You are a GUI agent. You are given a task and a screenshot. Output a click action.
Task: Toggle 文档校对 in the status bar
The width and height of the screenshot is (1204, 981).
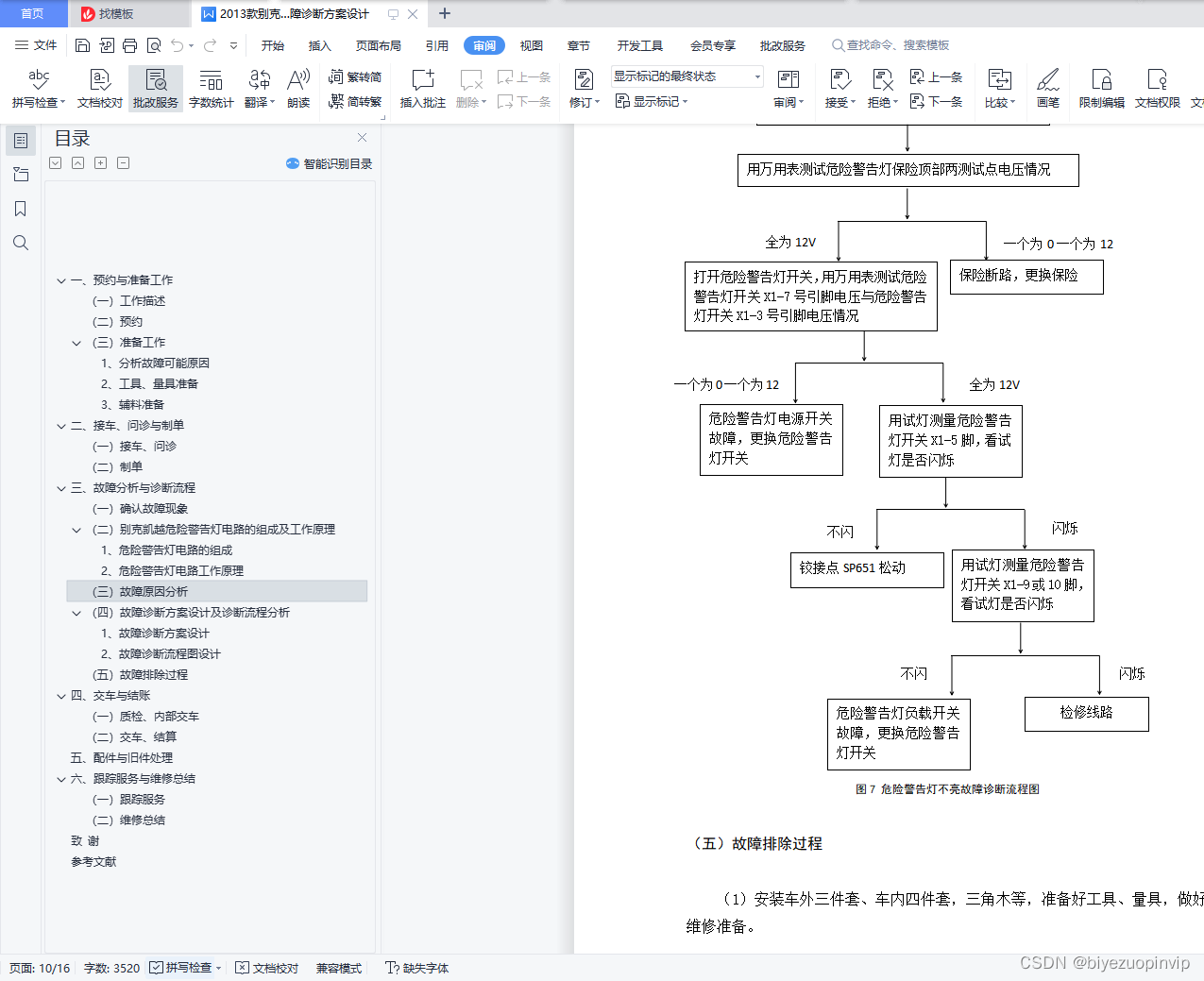tap(266, 968)
